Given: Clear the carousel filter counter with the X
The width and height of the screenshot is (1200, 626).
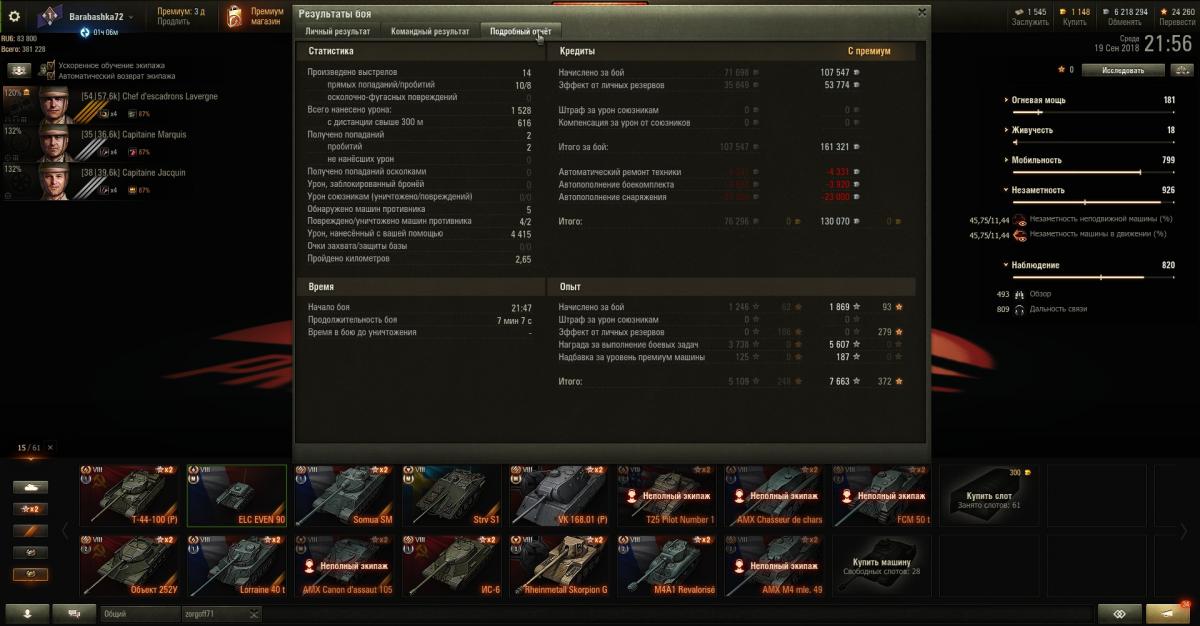Looking at the screenshot, I should (50, 448).
